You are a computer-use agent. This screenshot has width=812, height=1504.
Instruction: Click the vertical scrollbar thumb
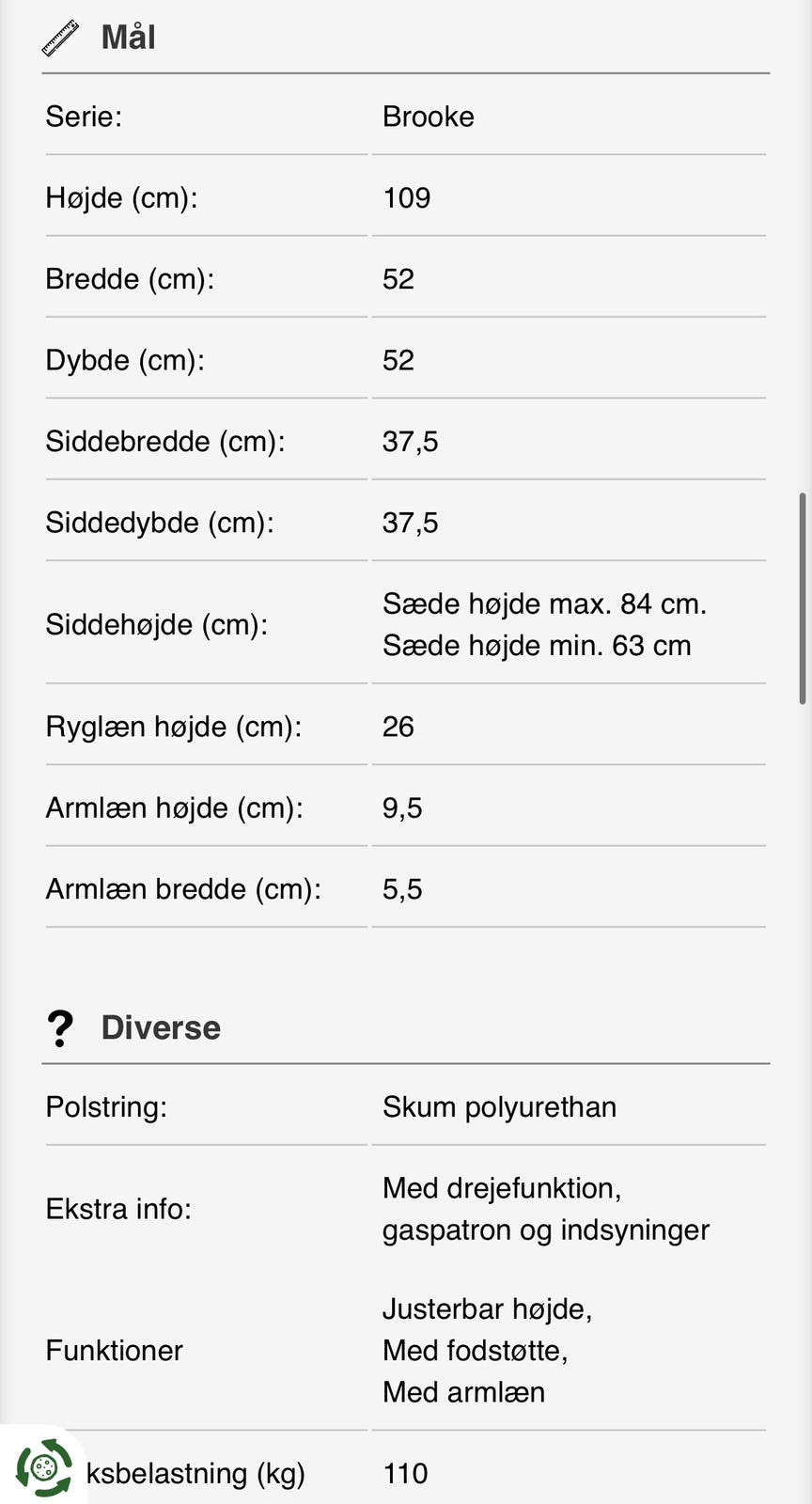coord(802,598)
